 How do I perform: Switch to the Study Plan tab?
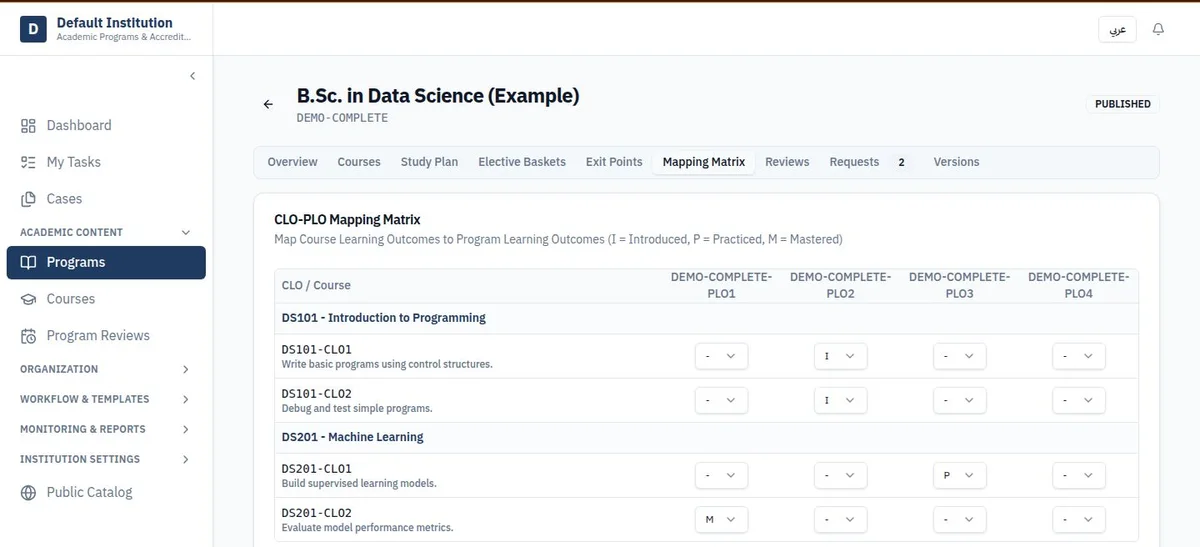coord(429,162)
